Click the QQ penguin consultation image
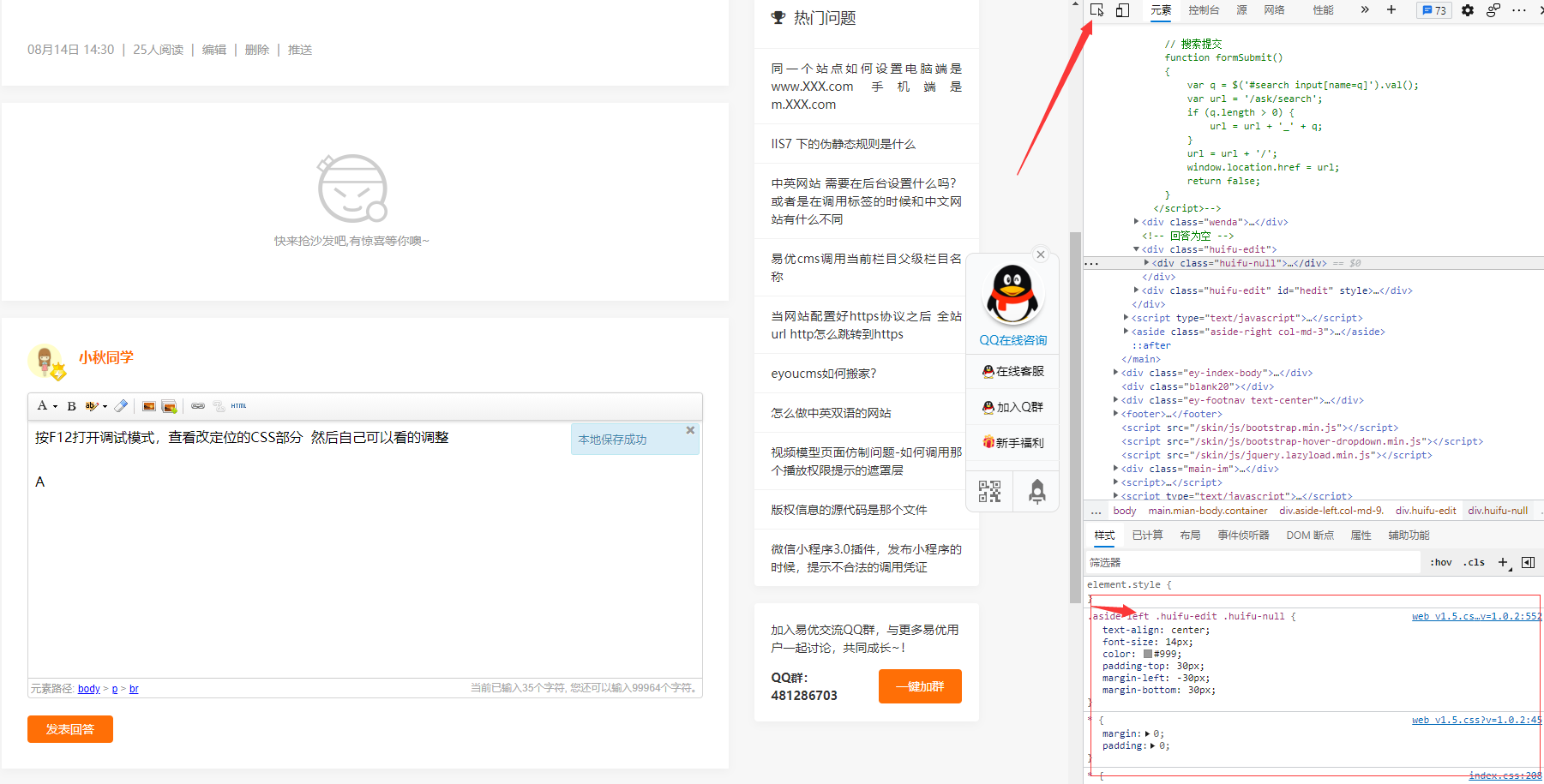The width and height of the screenshot is (1544, 784). (1012, 294)
